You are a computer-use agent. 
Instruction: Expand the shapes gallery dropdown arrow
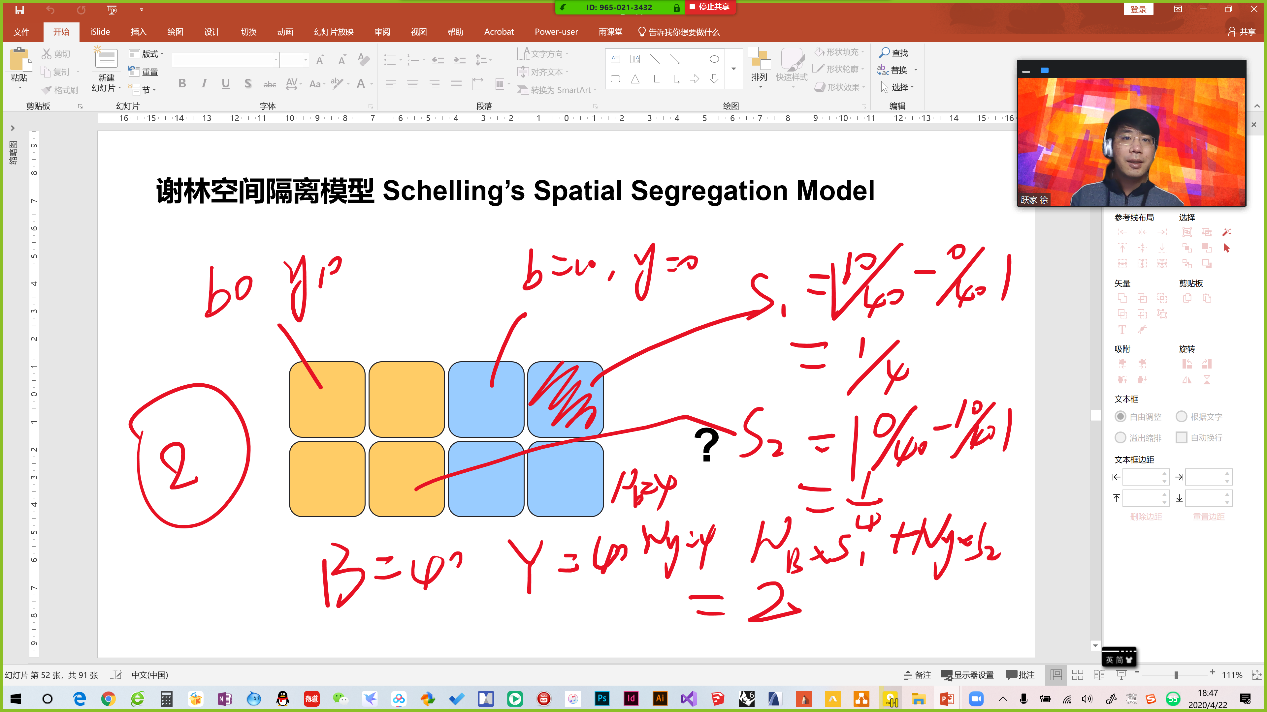coord(734,70)
